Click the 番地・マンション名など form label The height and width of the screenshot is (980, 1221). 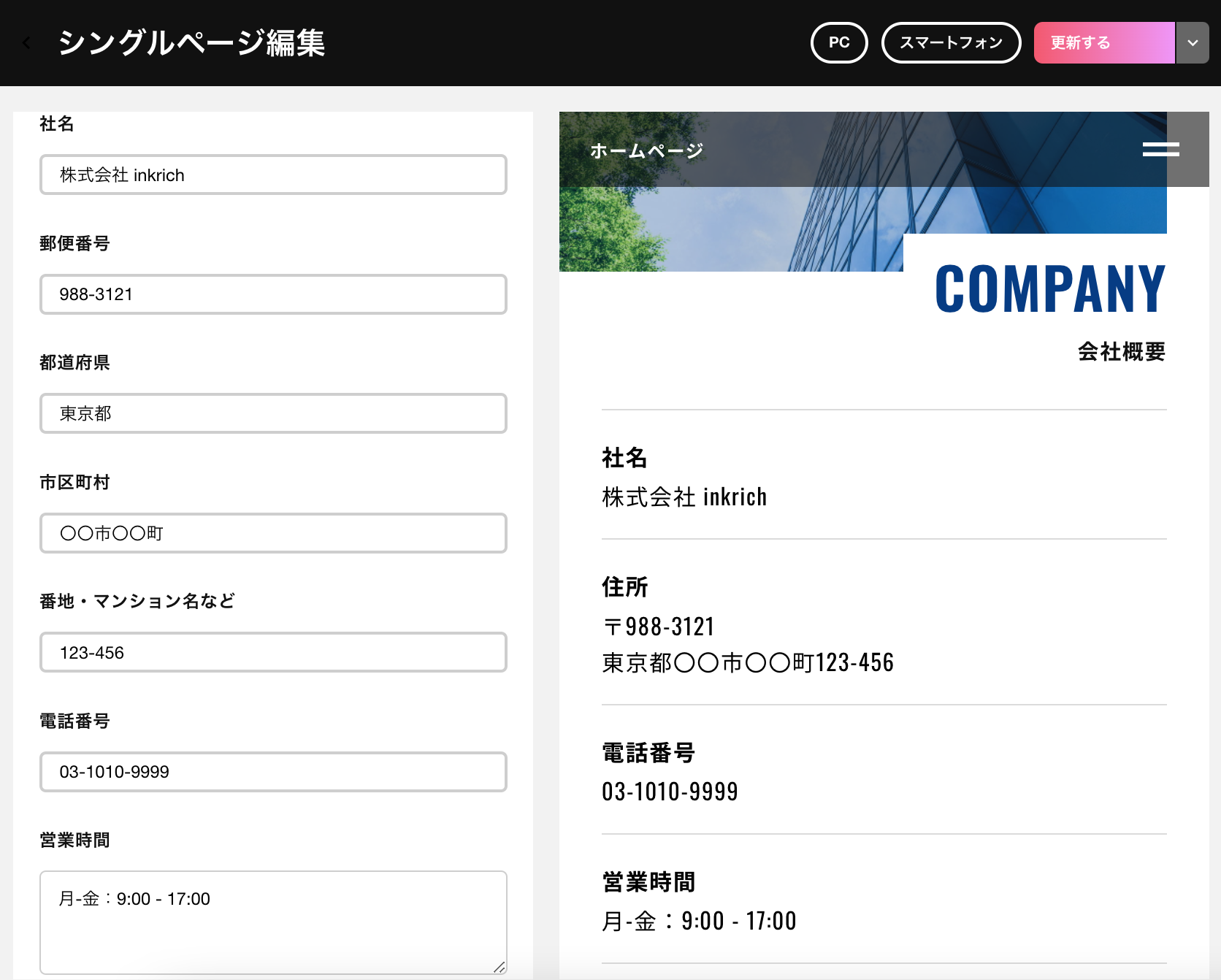[137, 602]
